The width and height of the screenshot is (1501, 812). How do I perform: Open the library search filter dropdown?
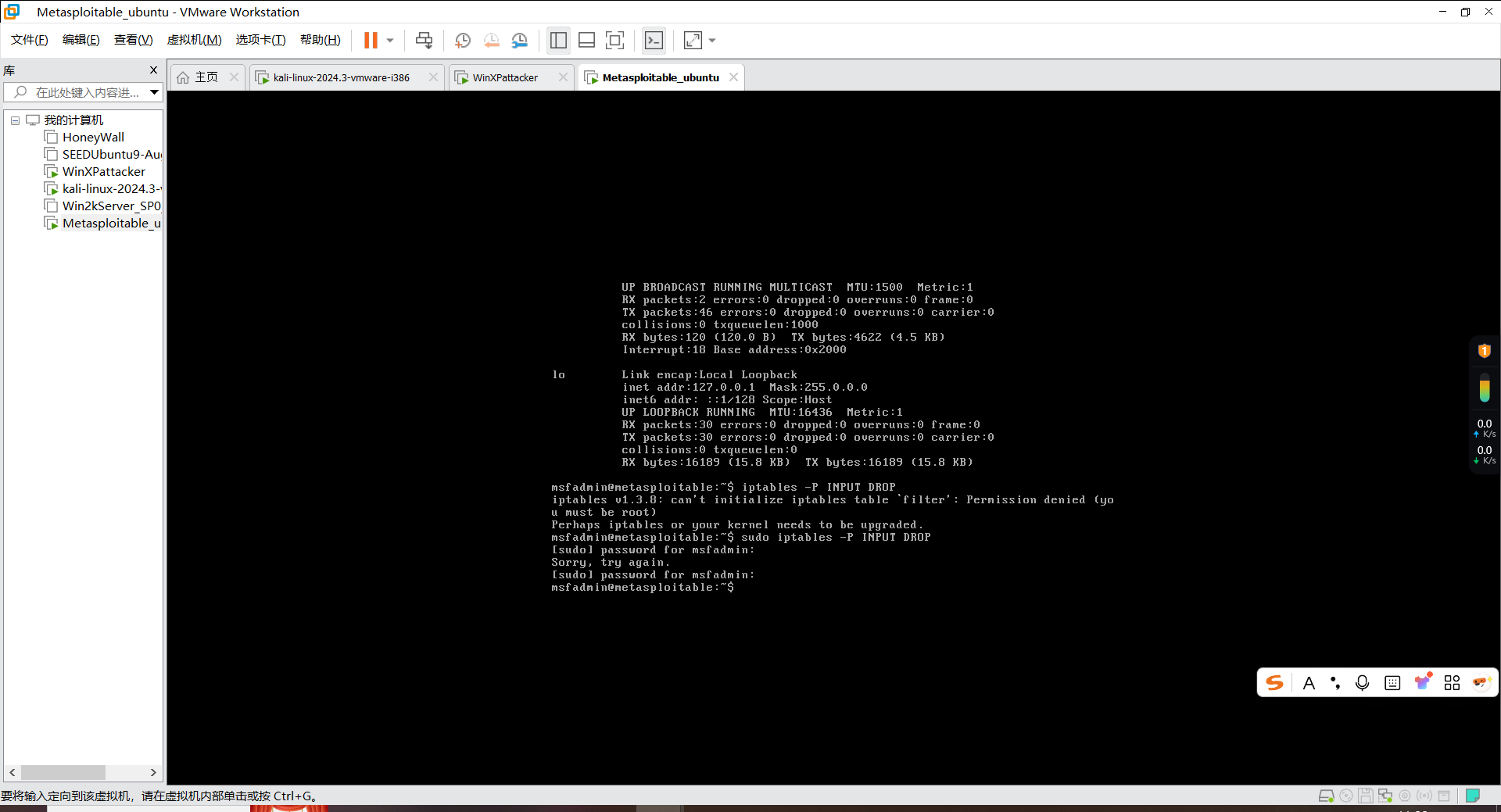coord(155,92)
